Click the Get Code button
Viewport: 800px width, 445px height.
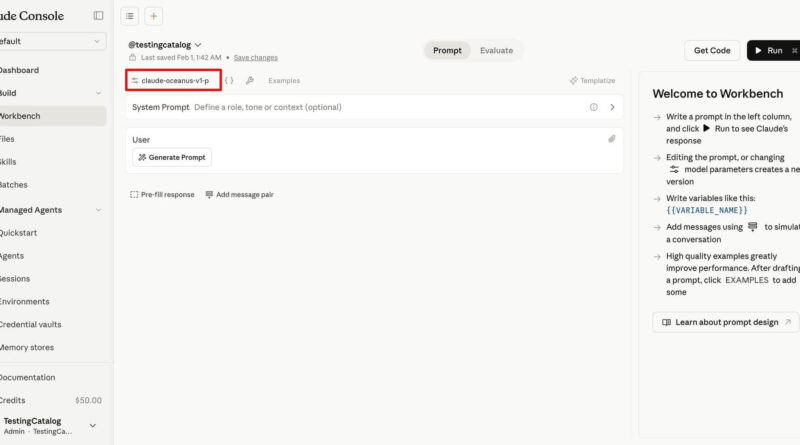click(x=712, y=51)
